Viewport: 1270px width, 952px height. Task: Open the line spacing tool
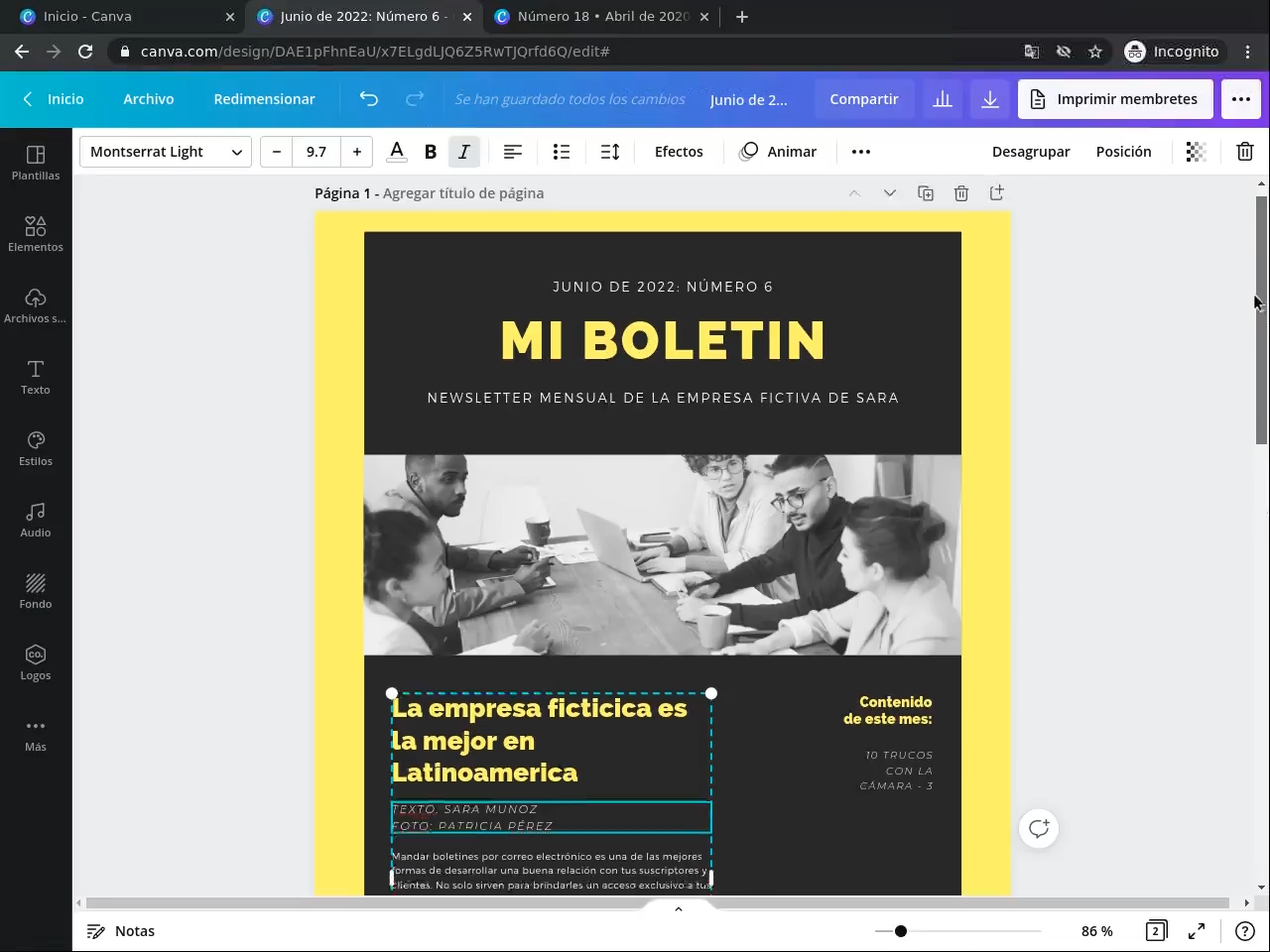pyautogui.click(x=610, y=152)
